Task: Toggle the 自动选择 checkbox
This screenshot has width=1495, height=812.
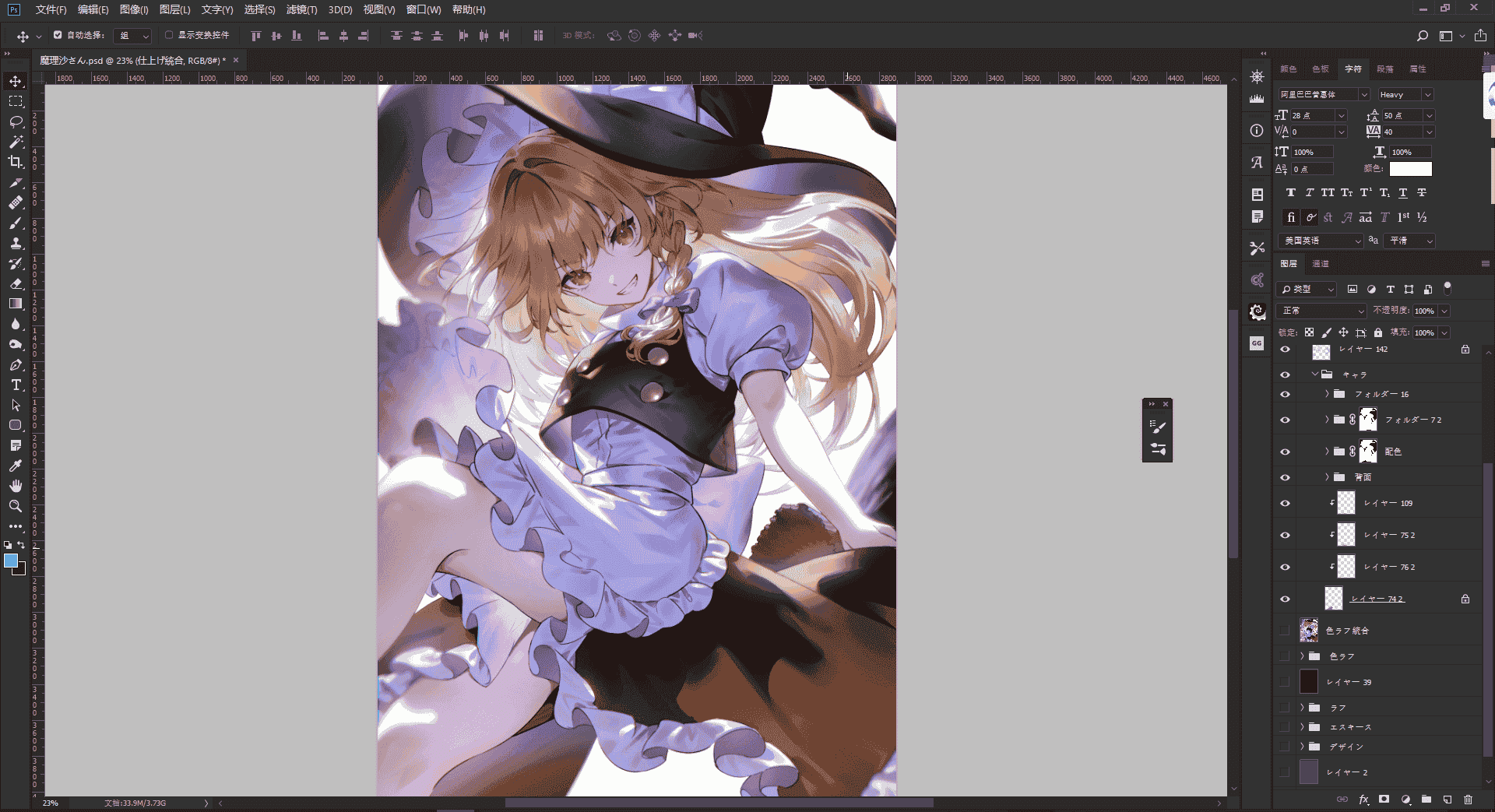Action: coord(58,35)
